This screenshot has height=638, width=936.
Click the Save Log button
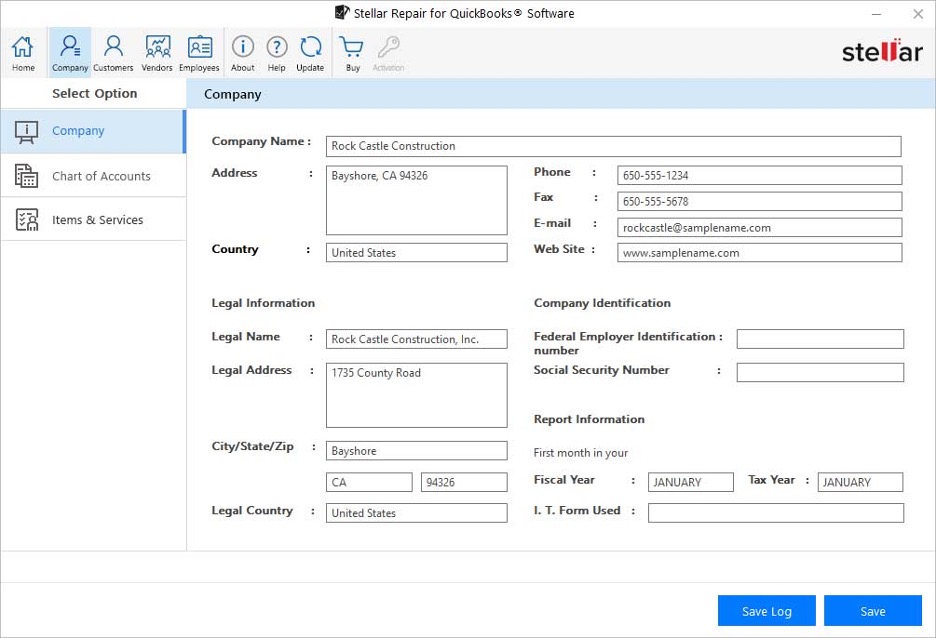pos(766,611)
